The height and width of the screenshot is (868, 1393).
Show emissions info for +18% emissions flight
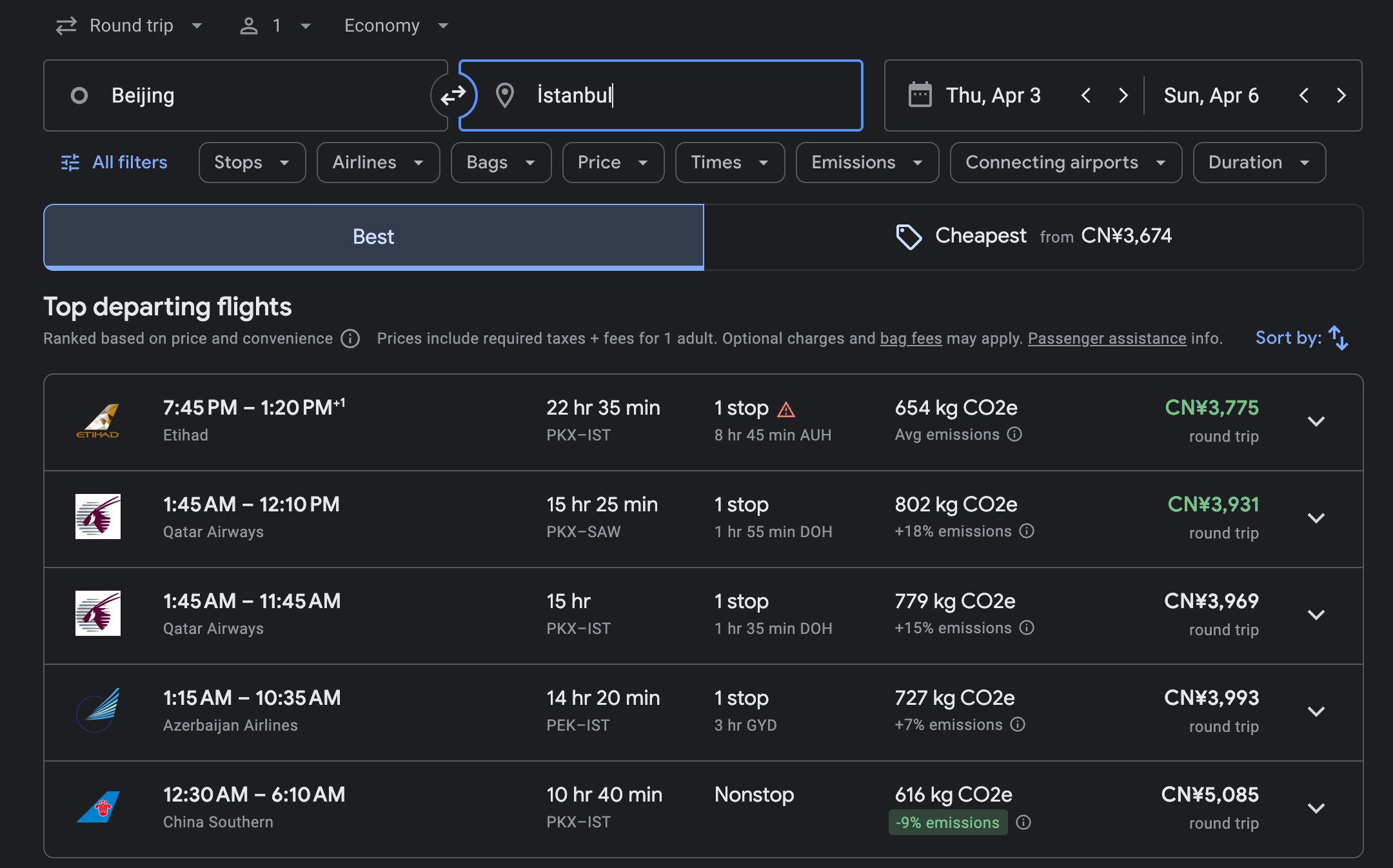pyautogui.click(x=1027, y=531)
